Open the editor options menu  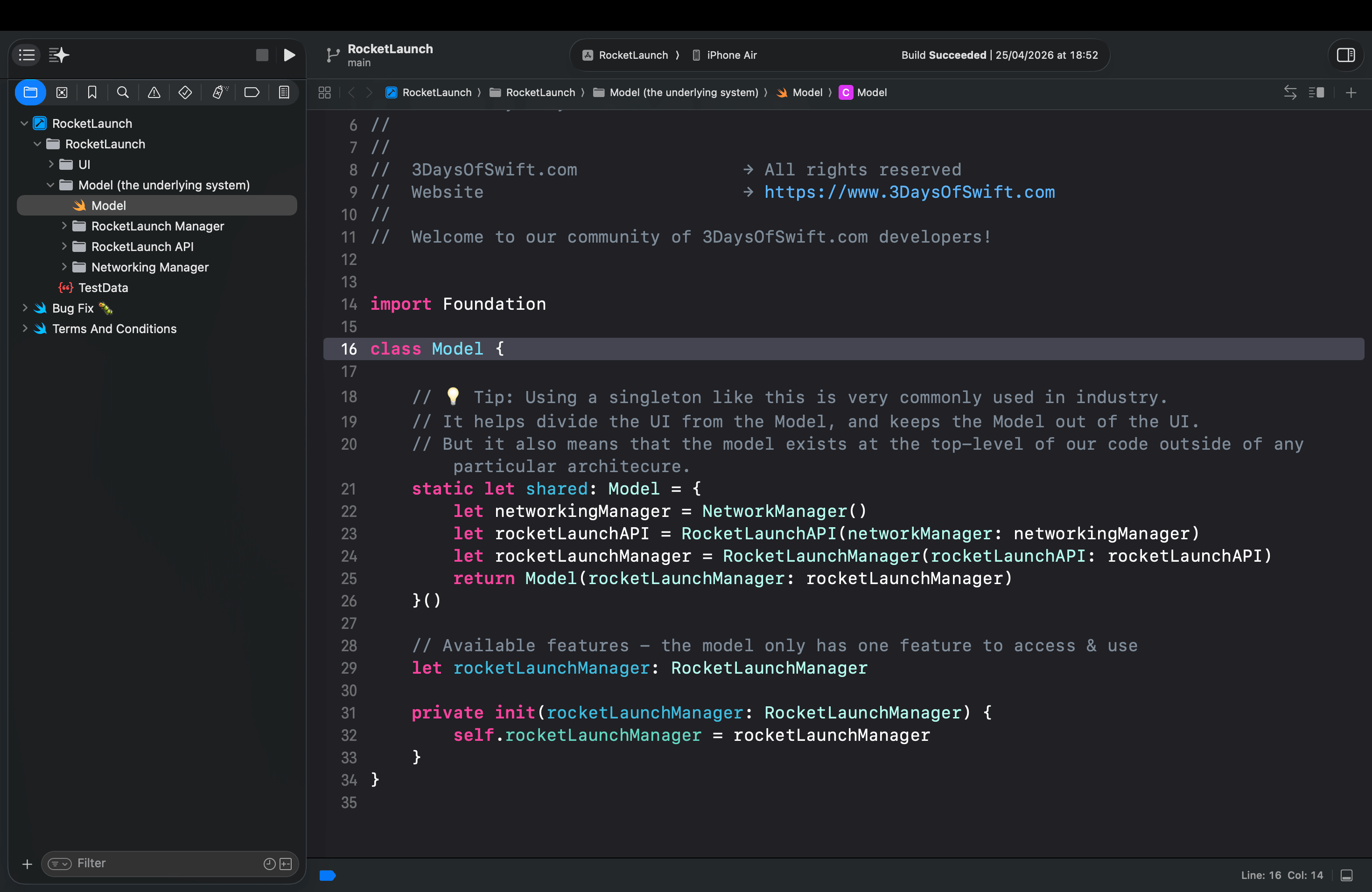click(1316, 92)
